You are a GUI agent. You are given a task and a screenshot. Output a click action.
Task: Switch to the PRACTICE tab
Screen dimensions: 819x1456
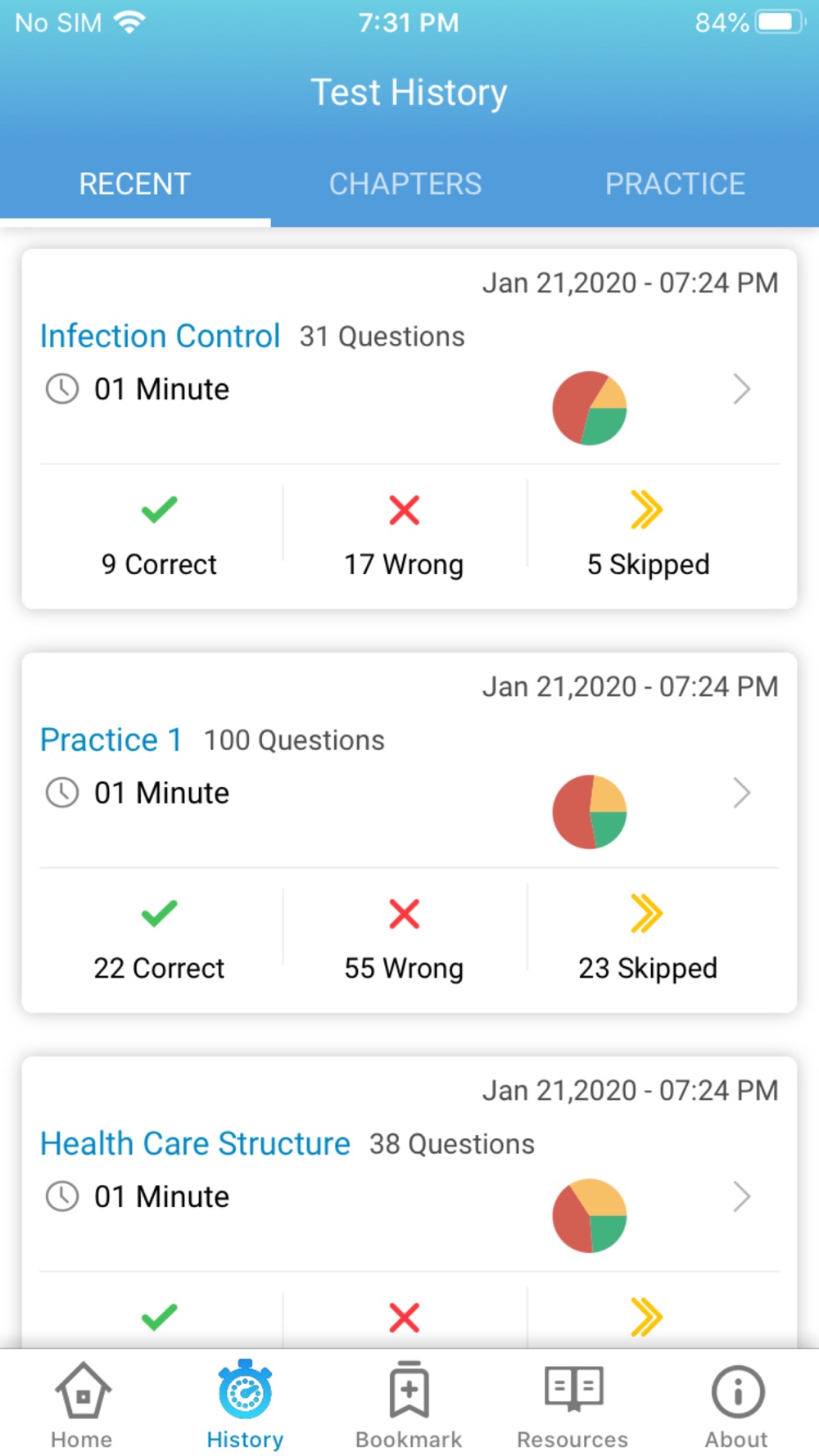click(x=675, y=183)
